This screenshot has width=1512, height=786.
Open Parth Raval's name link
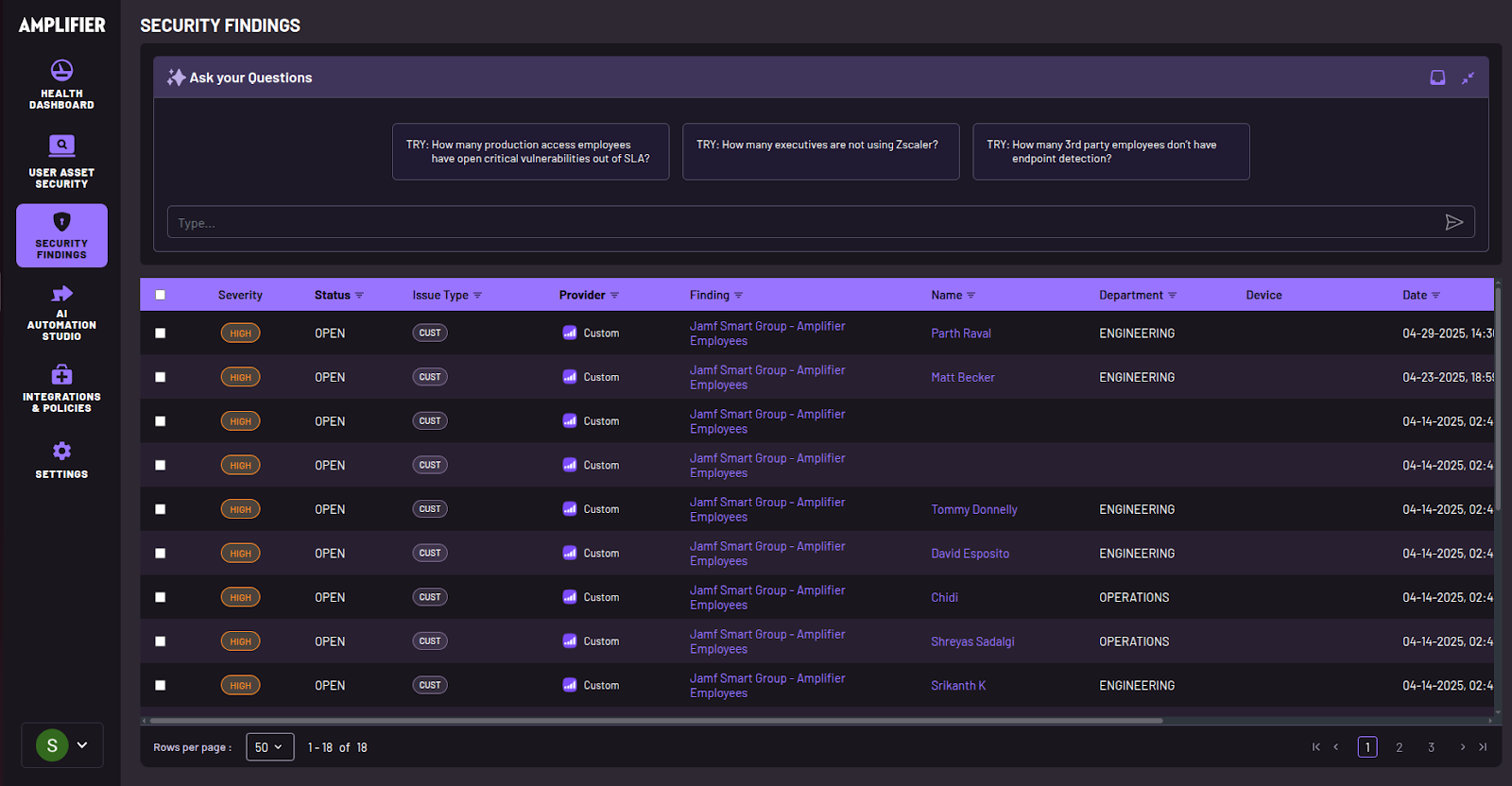point(961,333)
